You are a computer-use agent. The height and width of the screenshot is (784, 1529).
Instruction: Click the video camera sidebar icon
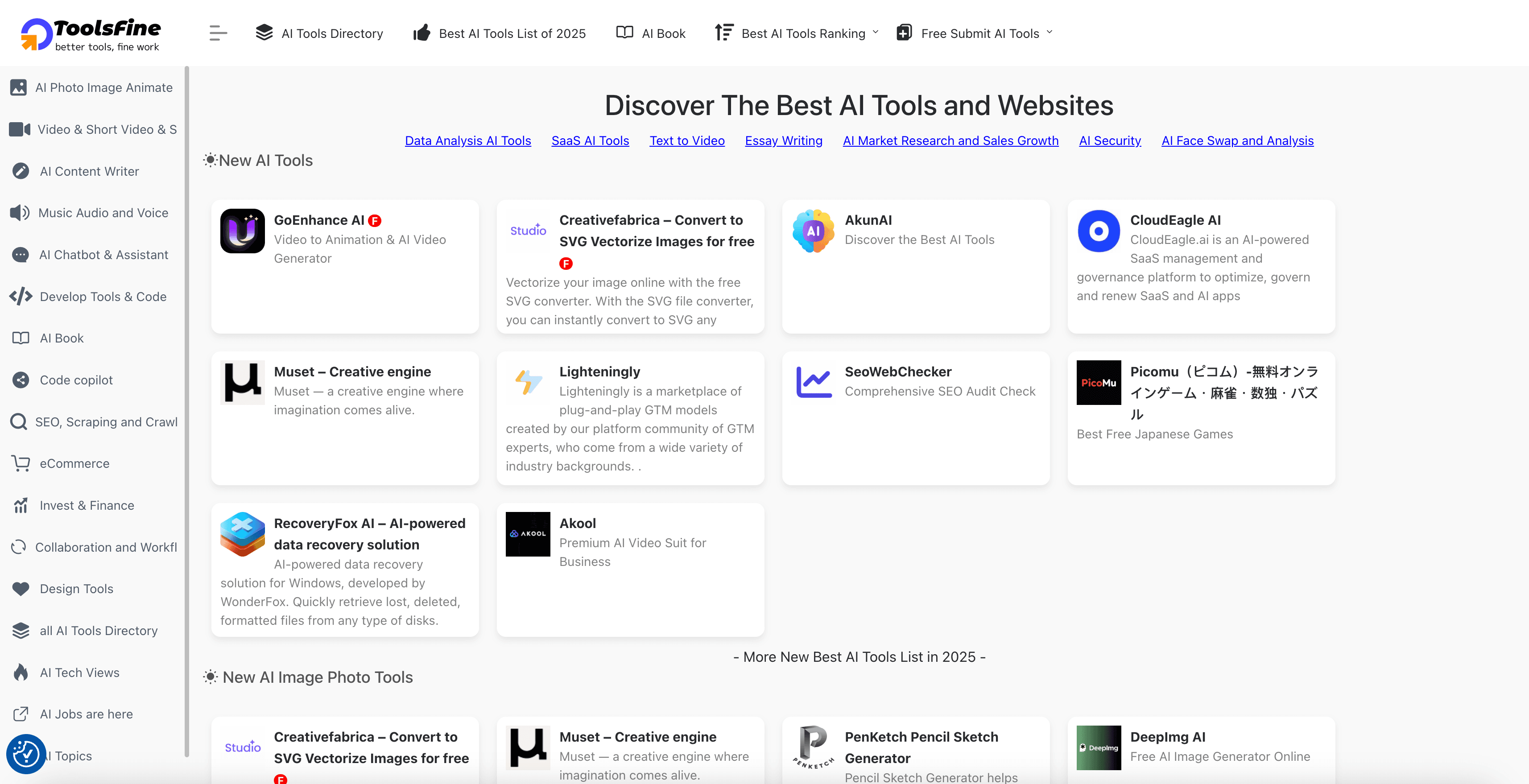20,129
